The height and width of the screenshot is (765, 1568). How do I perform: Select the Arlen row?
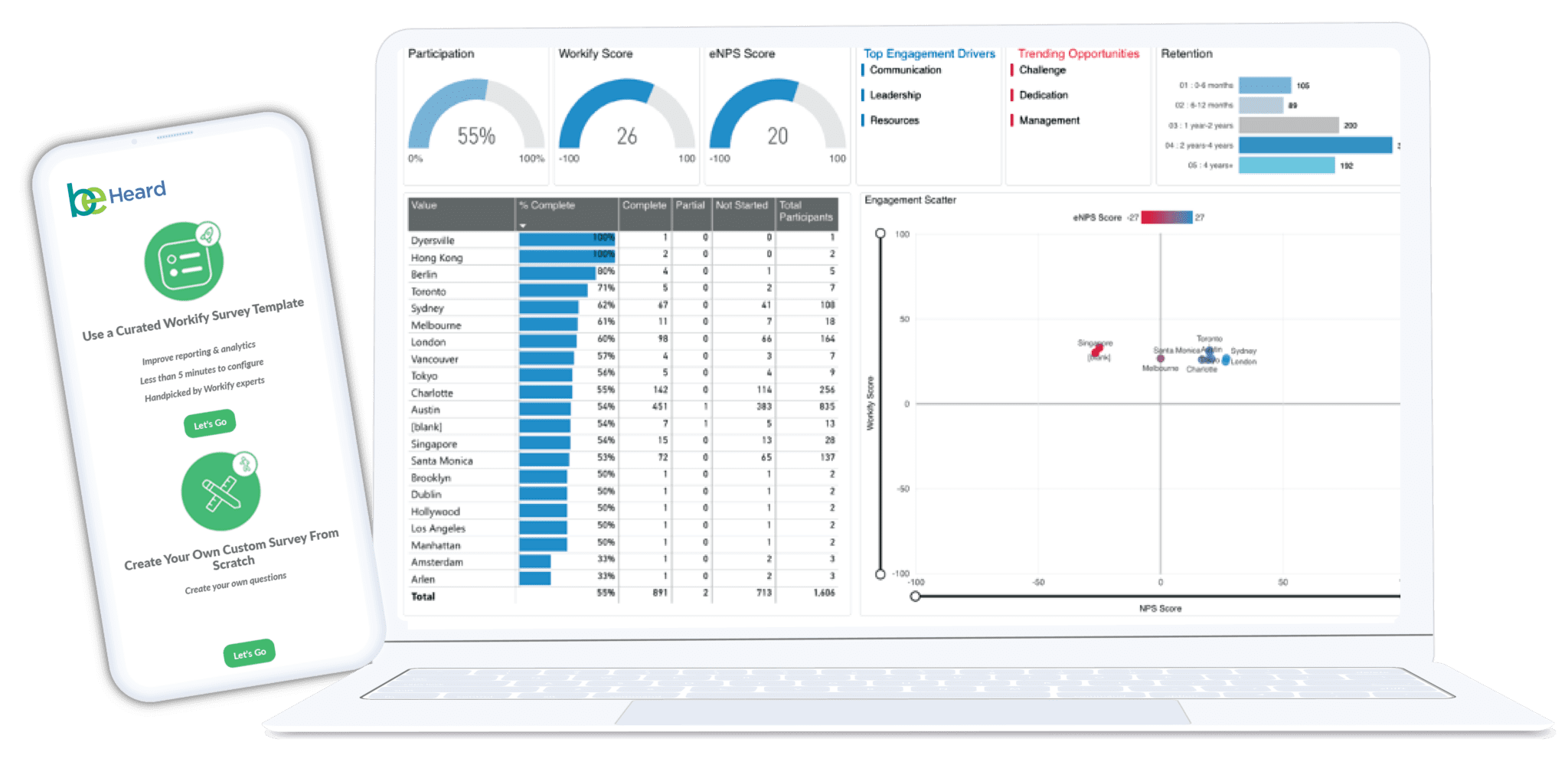pos(623,578)
